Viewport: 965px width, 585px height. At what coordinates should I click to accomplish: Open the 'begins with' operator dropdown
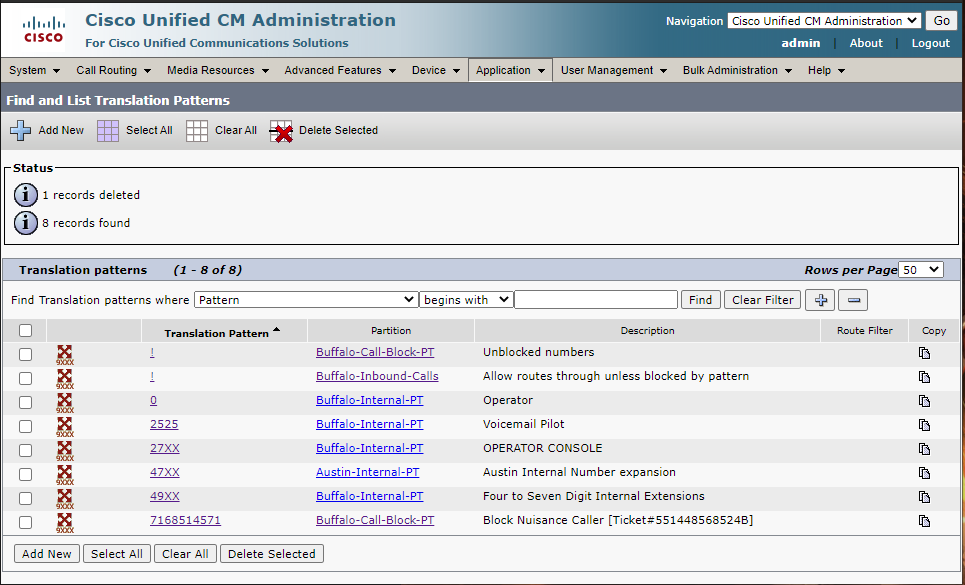(x=466, y=300)
